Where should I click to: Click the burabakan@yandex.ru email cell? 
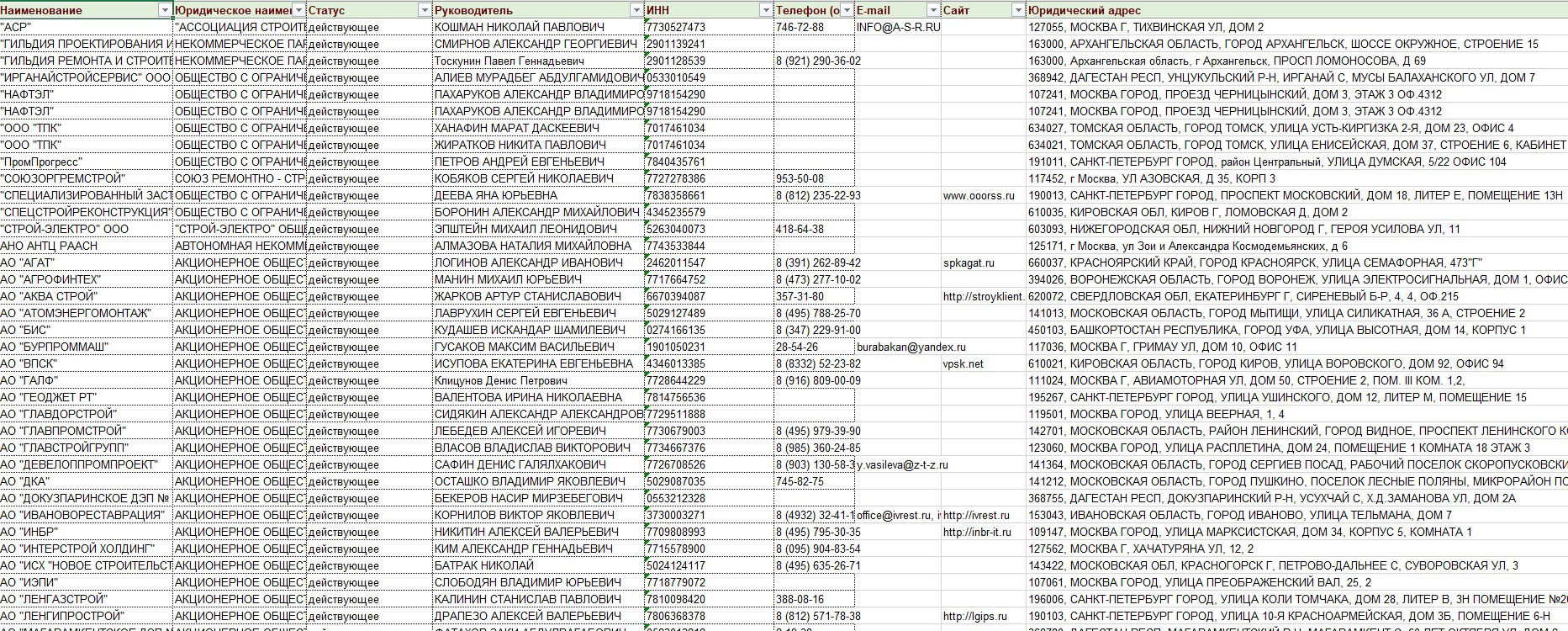pos(898,347)
